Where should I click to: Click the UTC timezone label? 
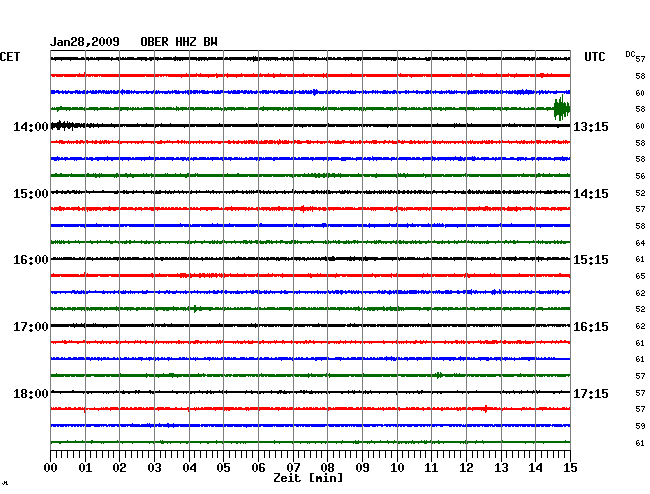pyautogui.click(x=594, y=57)
